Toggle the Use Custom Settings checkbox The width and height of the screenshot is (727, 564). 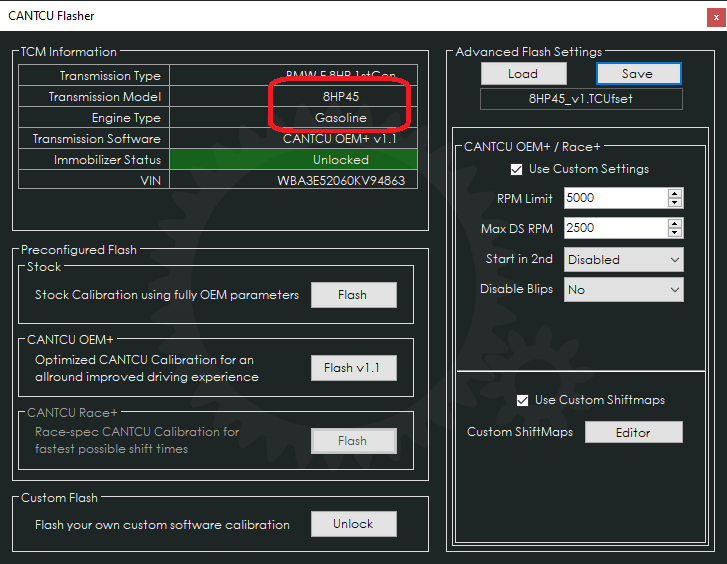click(x=516, y=169)
